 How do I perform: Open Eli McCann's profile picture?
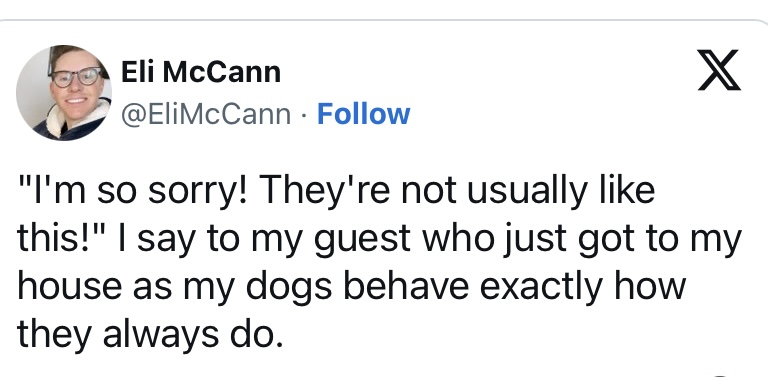click(x=64, y=93)
